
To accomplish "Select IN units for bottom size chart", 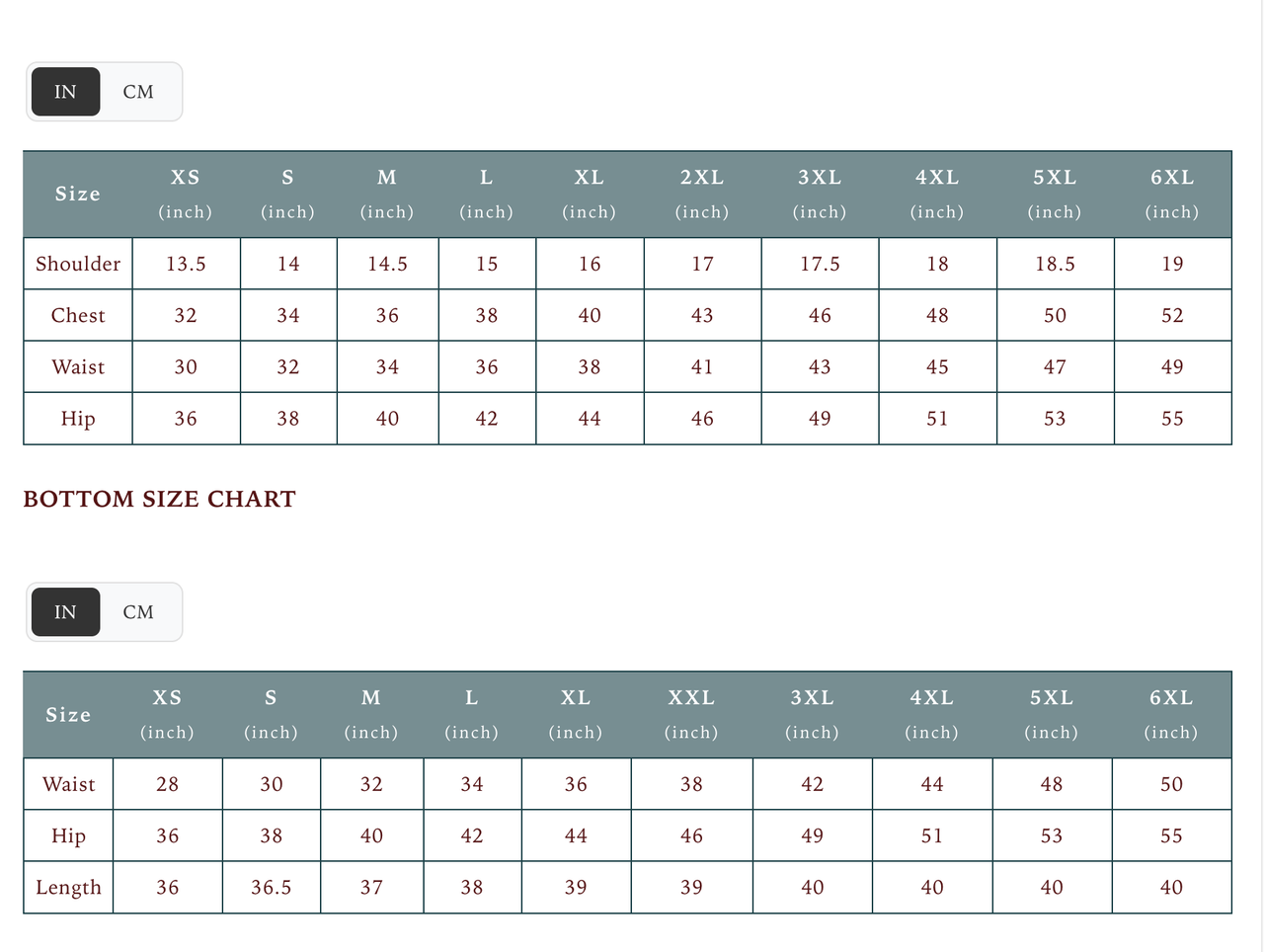I will [x=65, y=612].
